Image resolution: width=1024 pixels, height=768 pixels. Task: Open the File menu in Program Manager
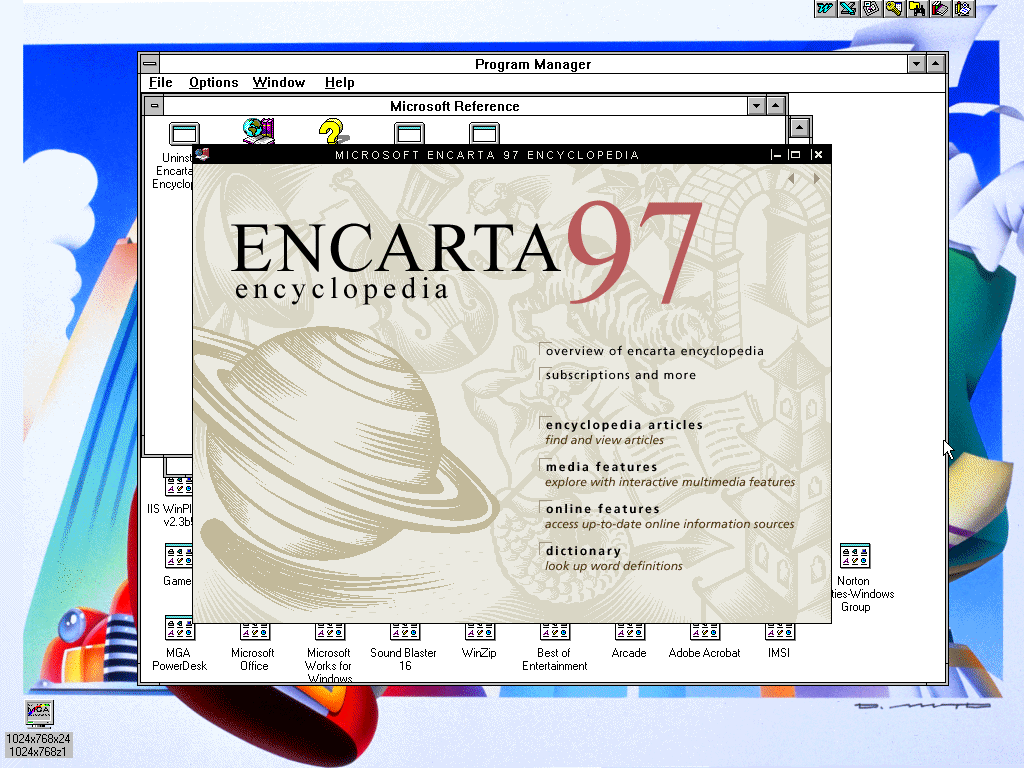tap(161, 82)
